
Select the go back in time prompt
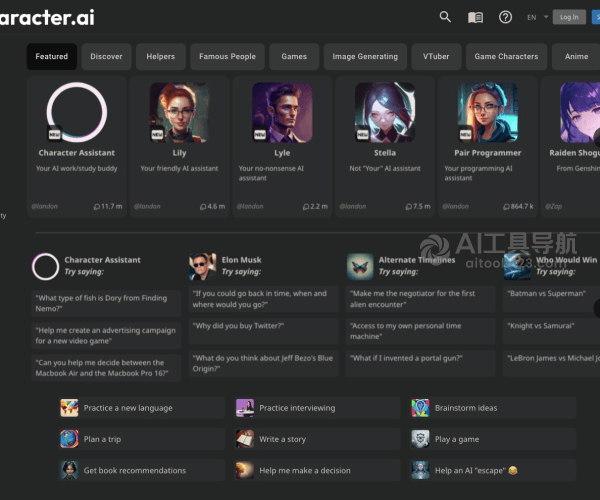[x=263, y=299]
